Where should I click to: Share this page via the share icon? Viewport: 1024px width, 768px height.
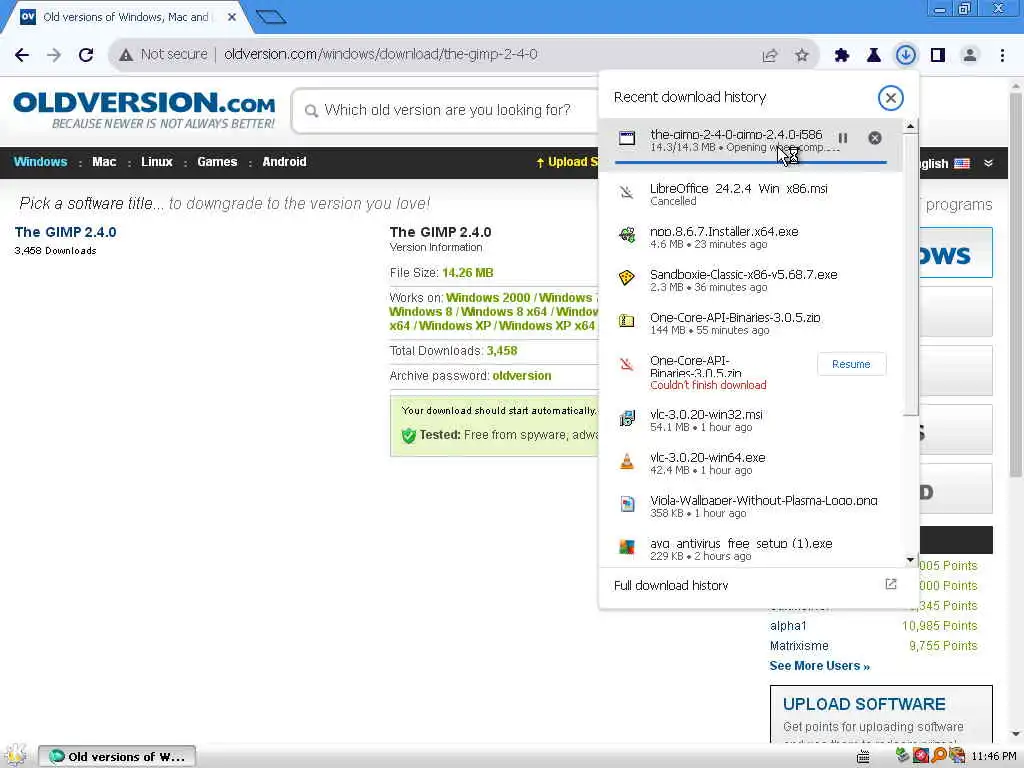click(770, 56)
